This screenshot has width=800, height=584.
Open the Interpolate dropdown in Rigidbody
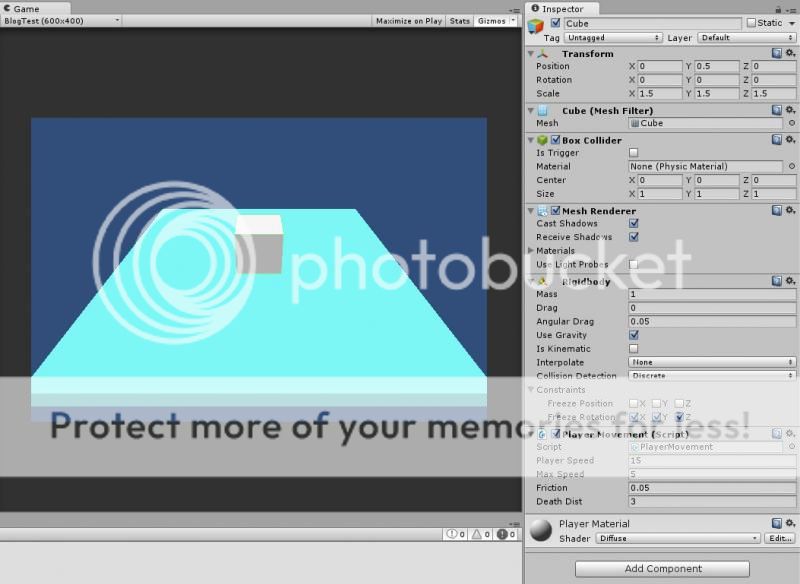[x=710, y=361]
